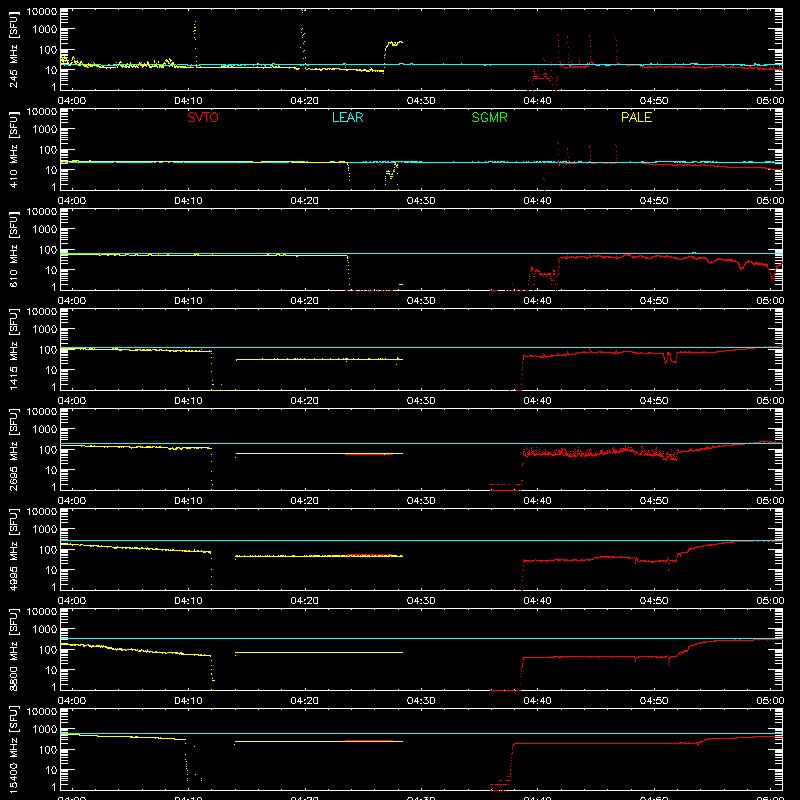Click the 04:40 time label below 4995 MHz plot
This screenshot has width=800, height=800.
click(x=537, y=601)
